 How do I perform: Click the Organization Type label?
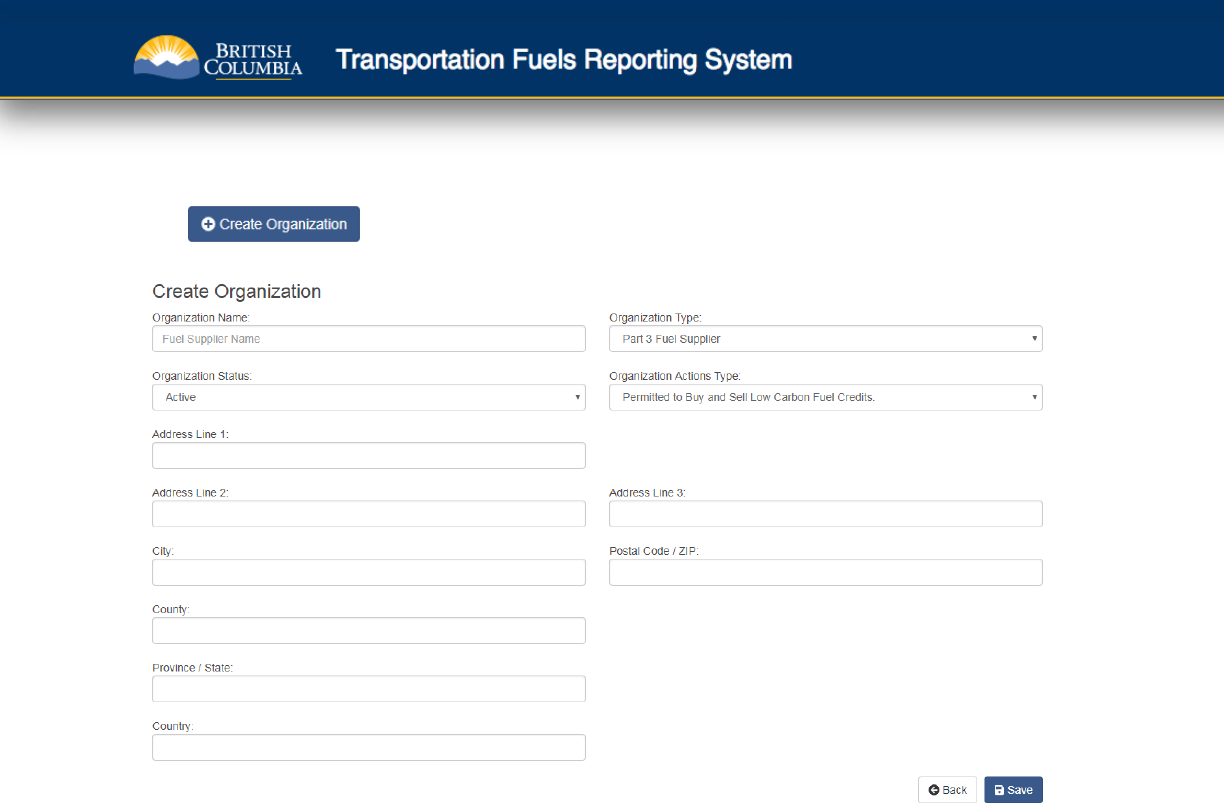pyautogui.click(x=655, y=318)
